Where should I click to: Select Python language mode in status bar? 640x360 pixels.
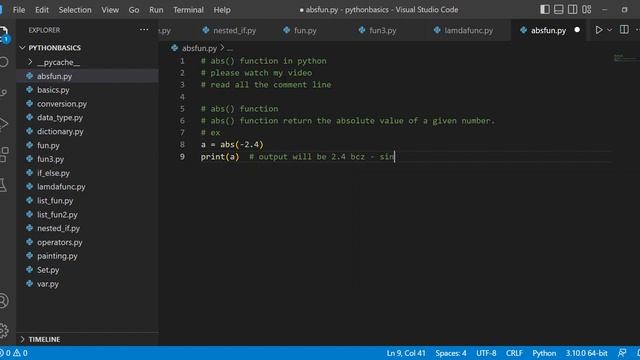pyautogui.click(x=544, y=353)
